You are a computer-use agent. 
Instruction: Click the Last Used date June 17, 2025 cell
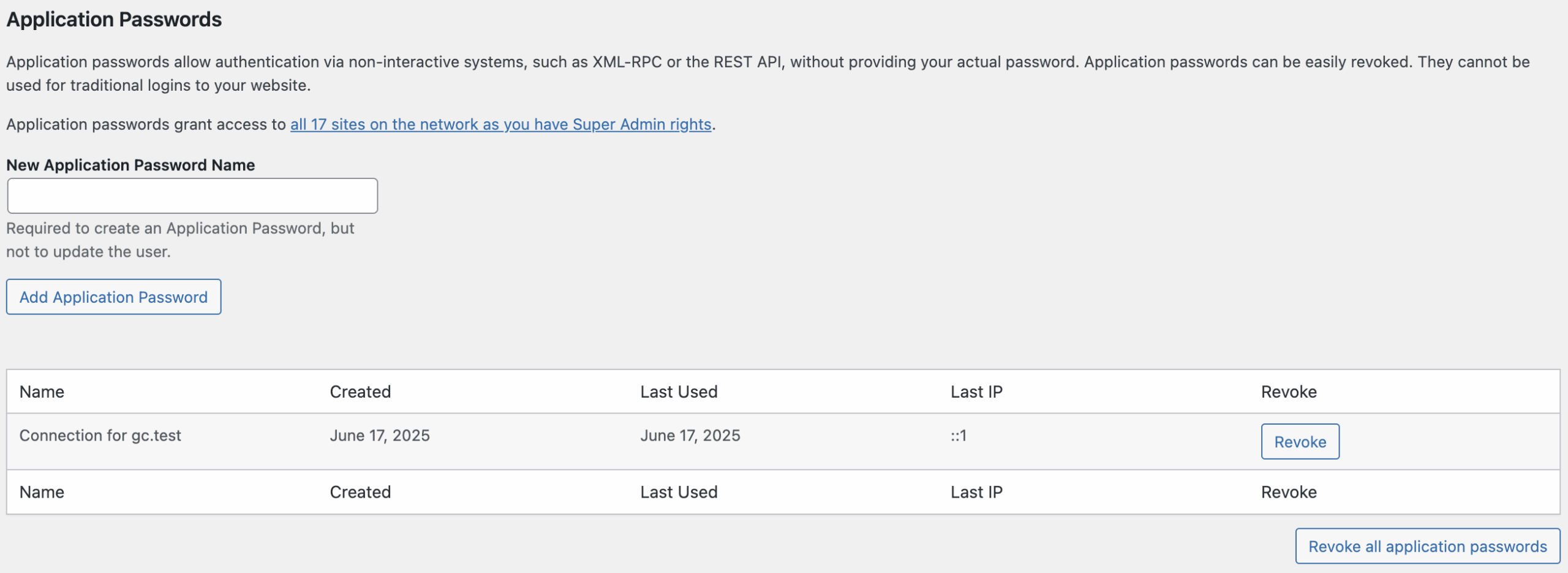[690, 436]
